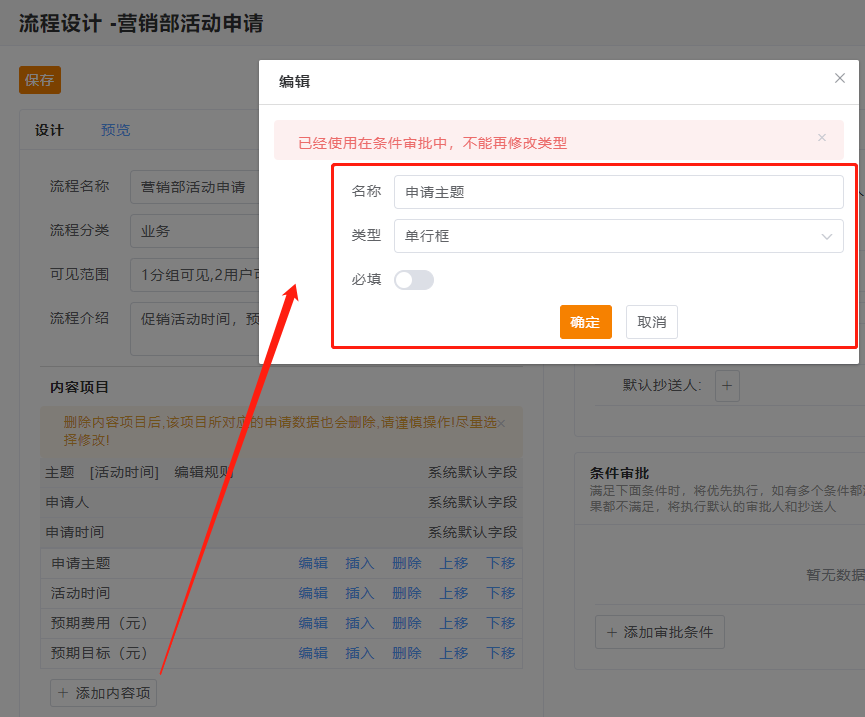Select the 设计 tab
865x717 pixels.
point(49,130)
